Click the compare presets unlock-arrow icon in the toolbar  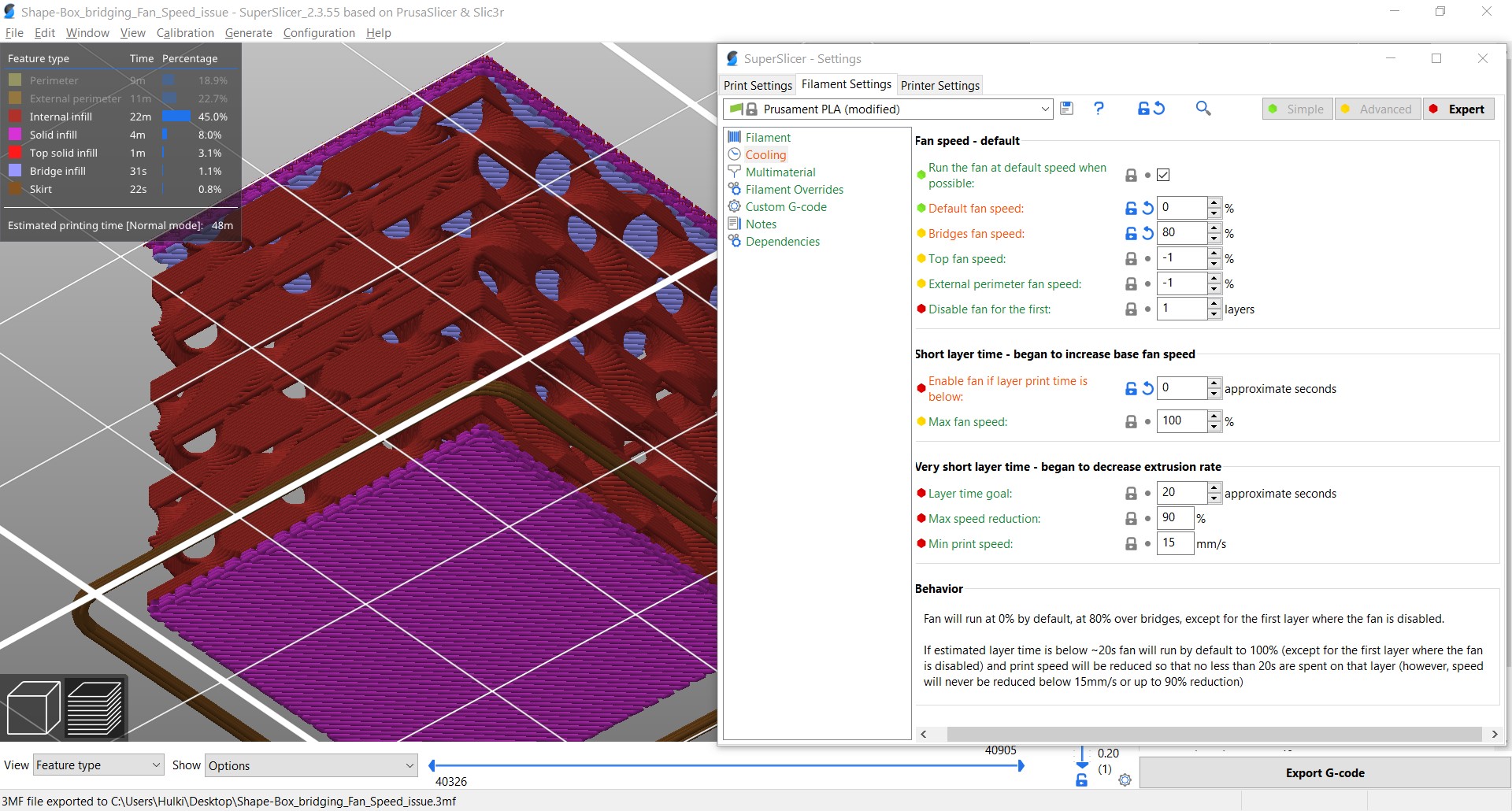1151,109
